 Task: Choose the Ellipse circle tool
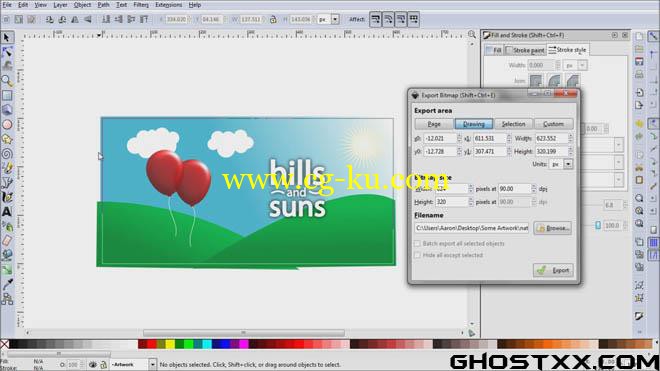coord(7,125)
